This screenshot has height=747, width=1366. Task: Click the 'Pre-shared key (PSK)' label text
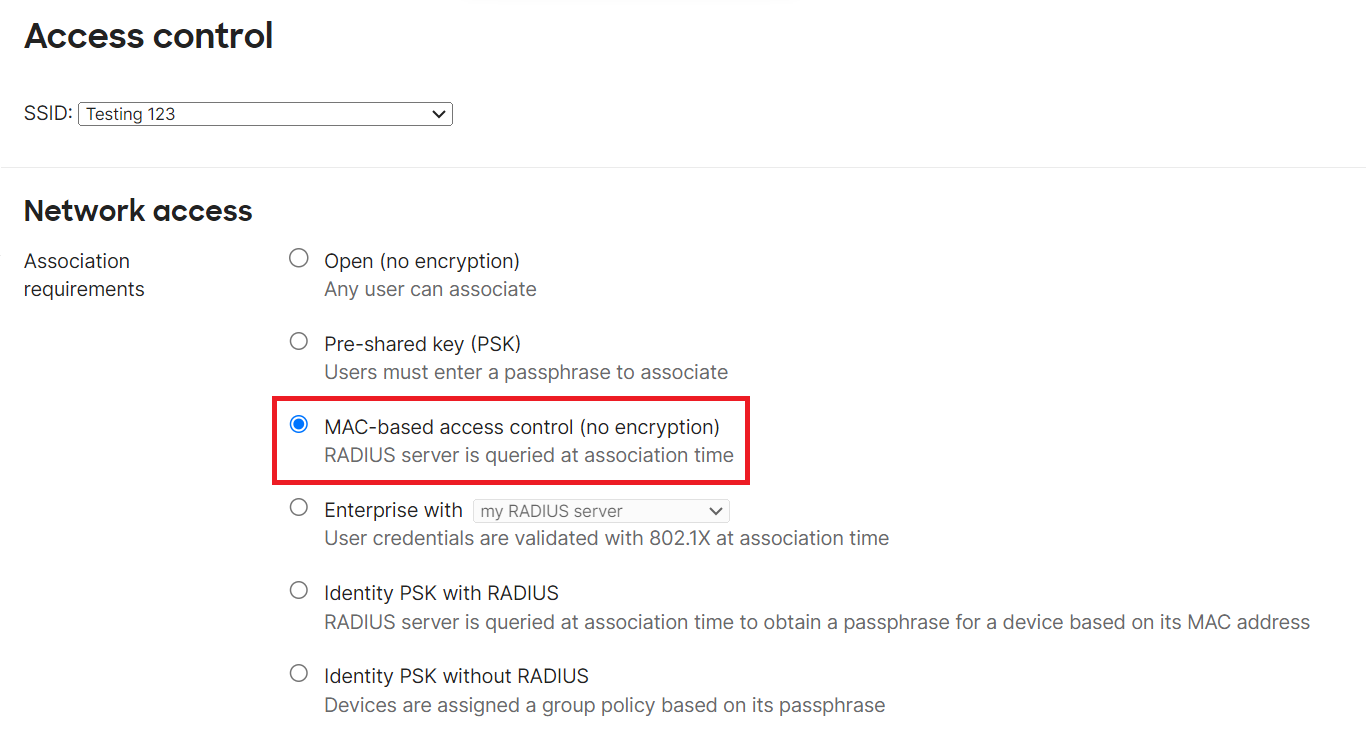click(422, 344)
